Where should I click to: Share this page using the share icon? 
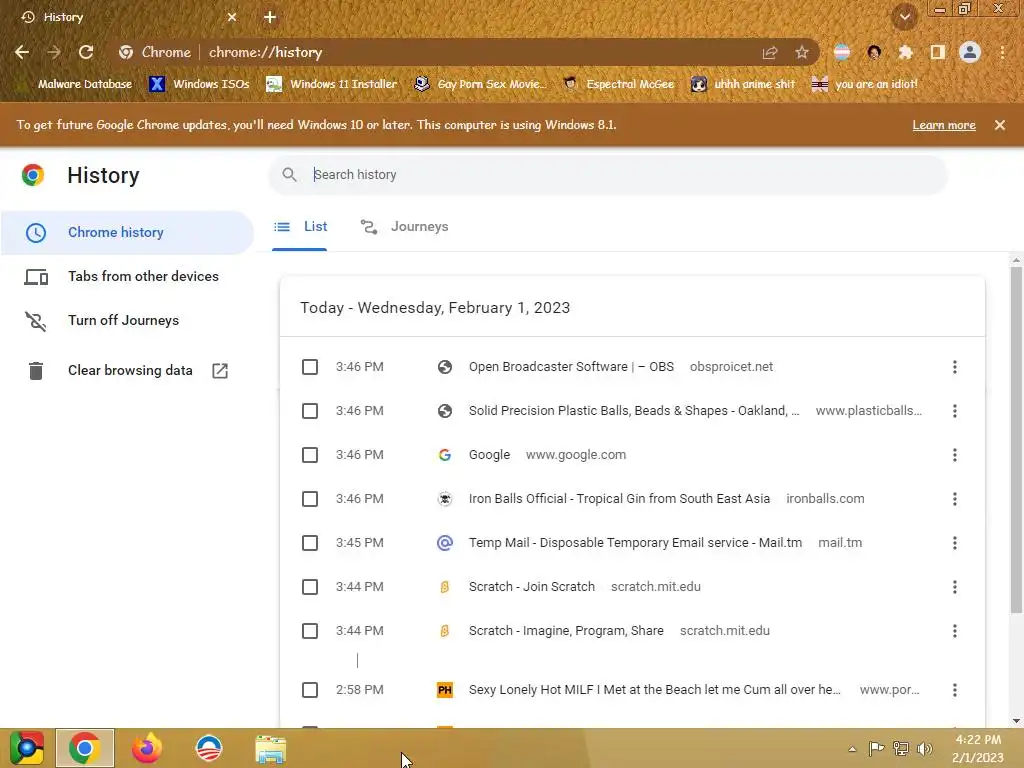(770, 53)
